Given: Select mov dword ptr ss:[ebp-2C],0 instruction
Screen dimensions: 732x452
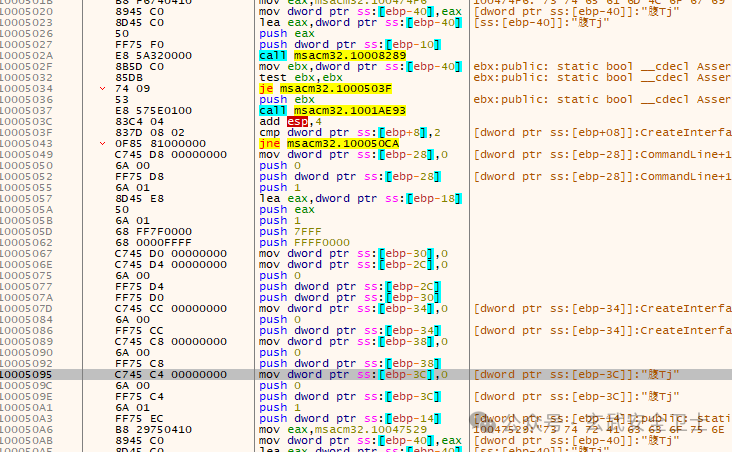Looking at the screenshot, I should pyautogui.click(x=353, y=265).
